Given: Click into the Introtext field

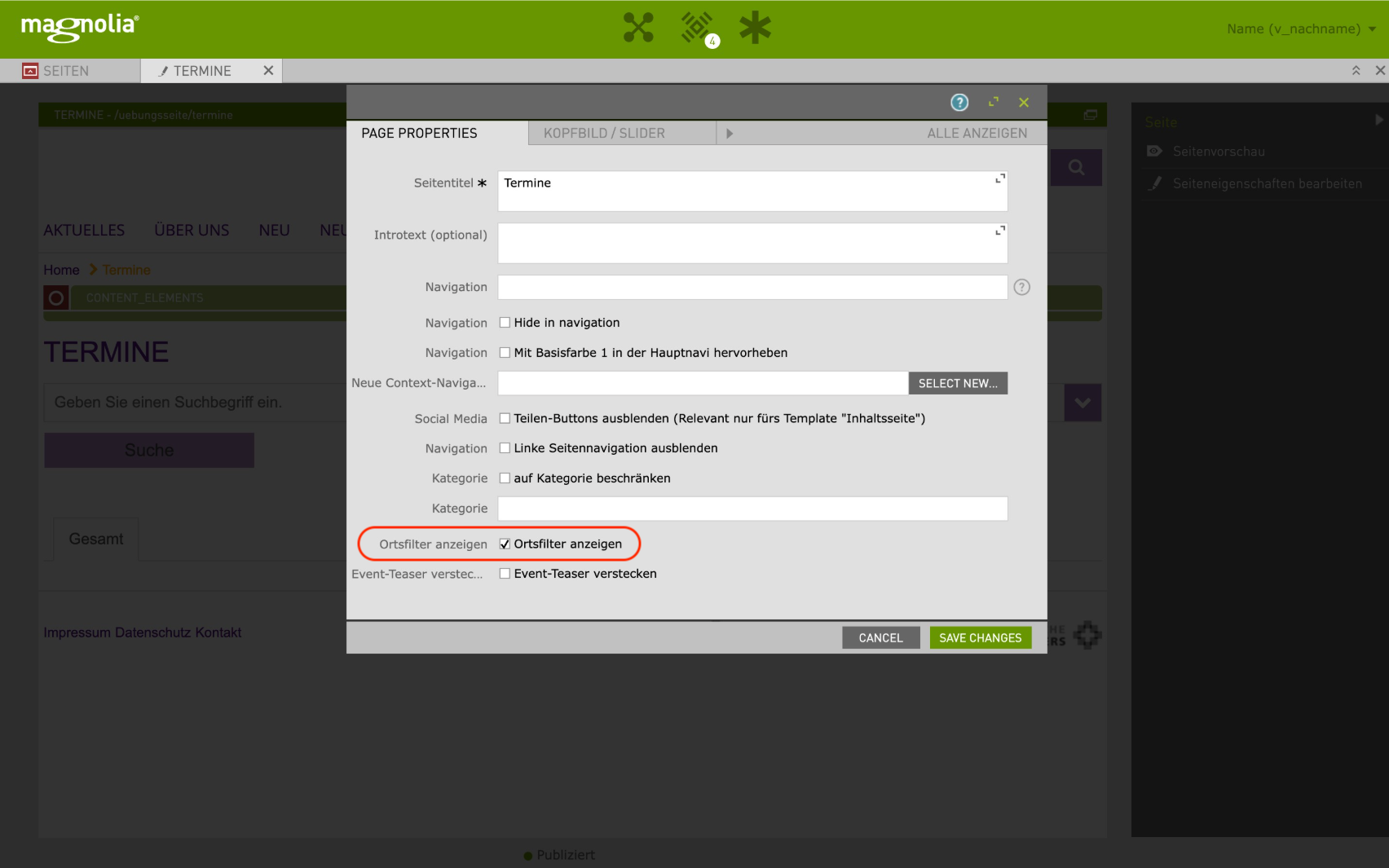Looking at the screenshot, I should click(752, 243).
